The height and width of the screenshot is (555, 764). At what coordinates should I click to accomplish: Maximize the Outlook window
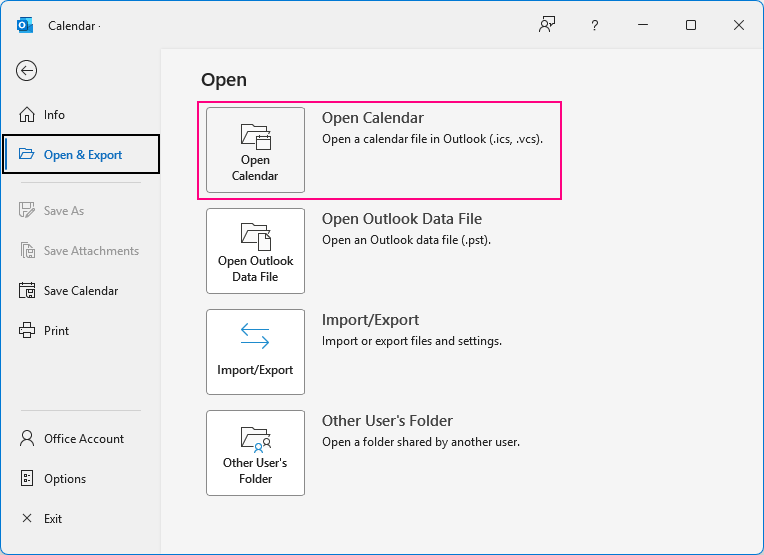coord(691,25)
